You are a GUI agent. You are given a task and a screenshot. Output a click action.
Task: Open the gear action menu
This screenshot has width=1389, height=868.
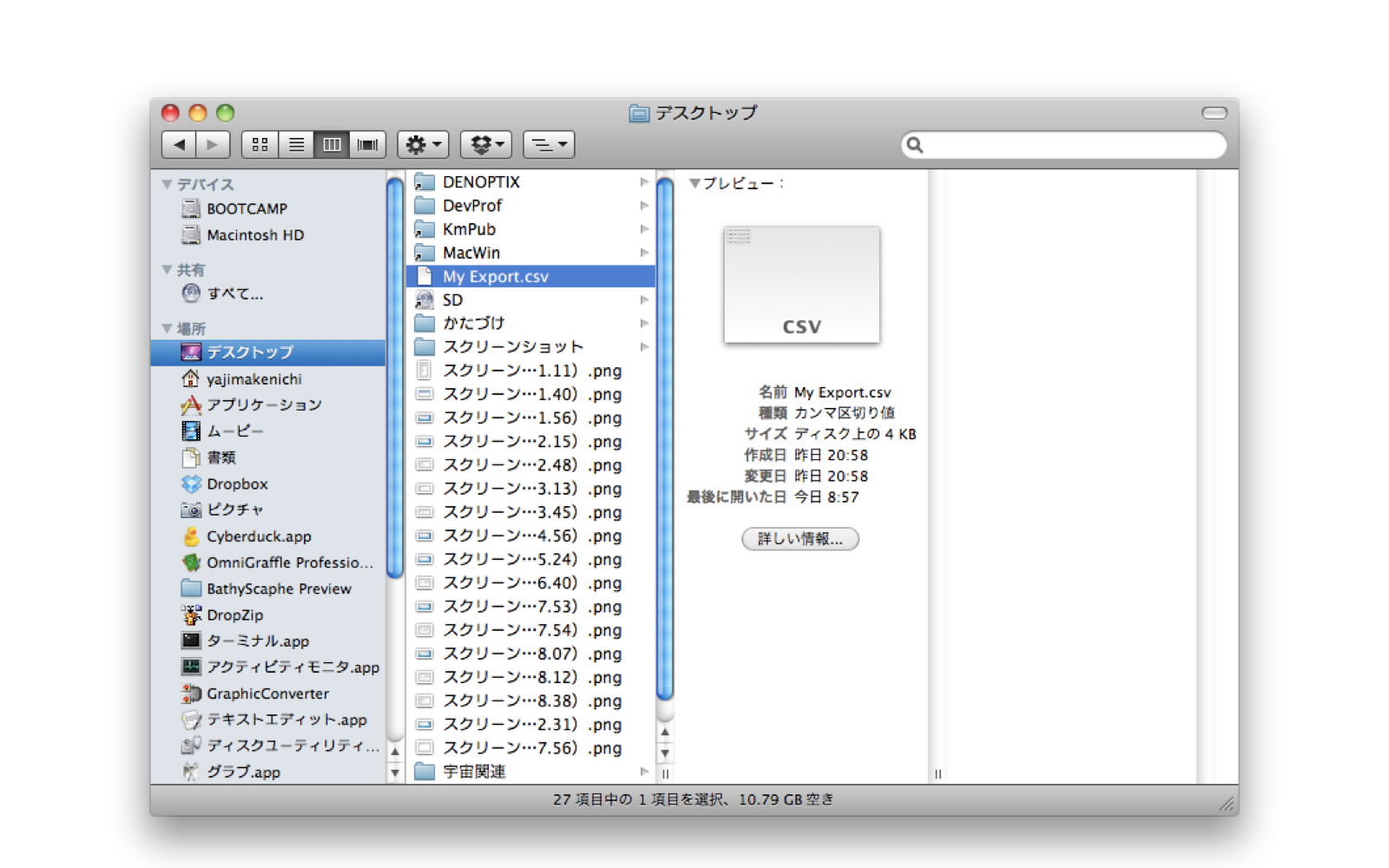click(423, 145)
